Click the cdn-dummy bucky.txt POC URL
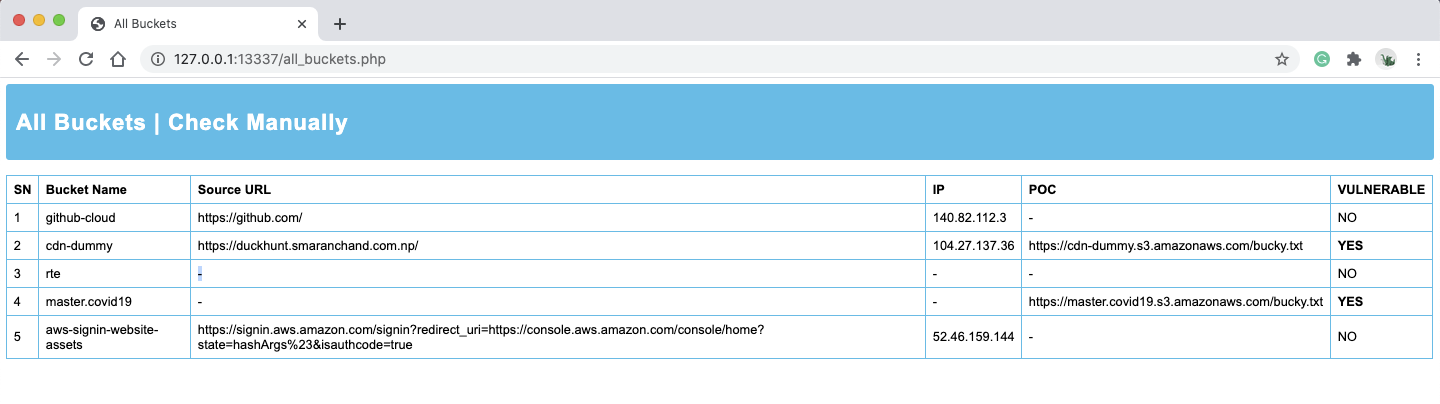Viewport: 1440px width, 404px height. tap(1175, 246)
